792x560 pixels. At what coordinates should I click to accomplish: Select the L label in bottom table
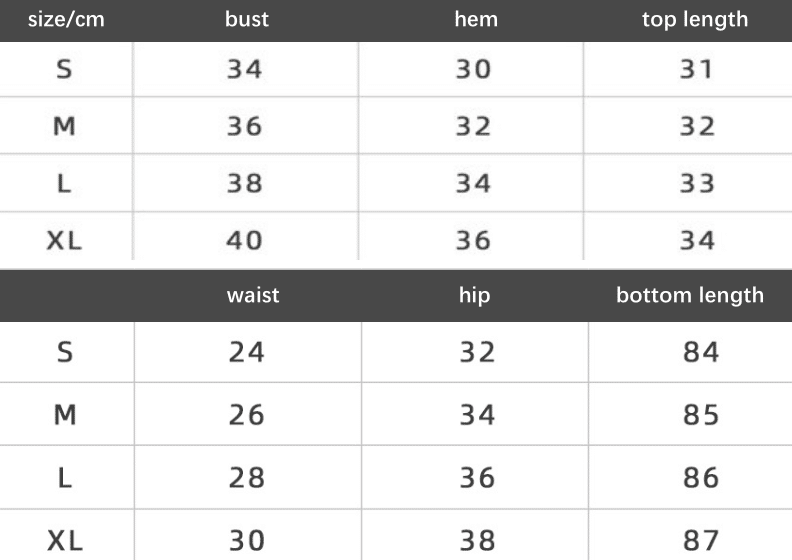65,478
